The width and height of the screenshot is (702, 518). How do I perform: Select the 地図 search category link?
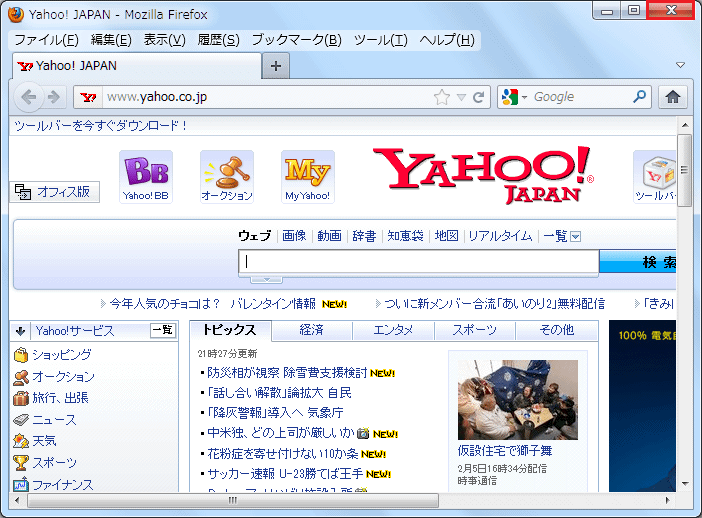tap(446, 235)
